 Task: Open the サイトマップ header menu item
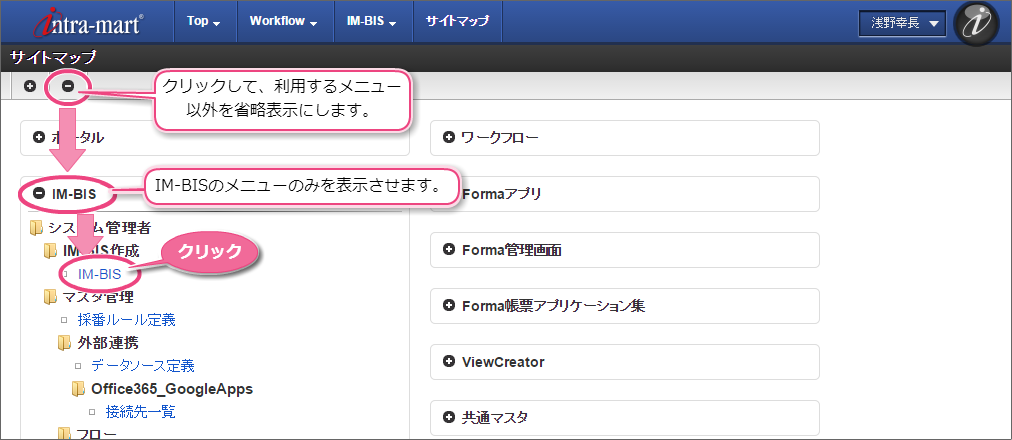tap(456, 21)
